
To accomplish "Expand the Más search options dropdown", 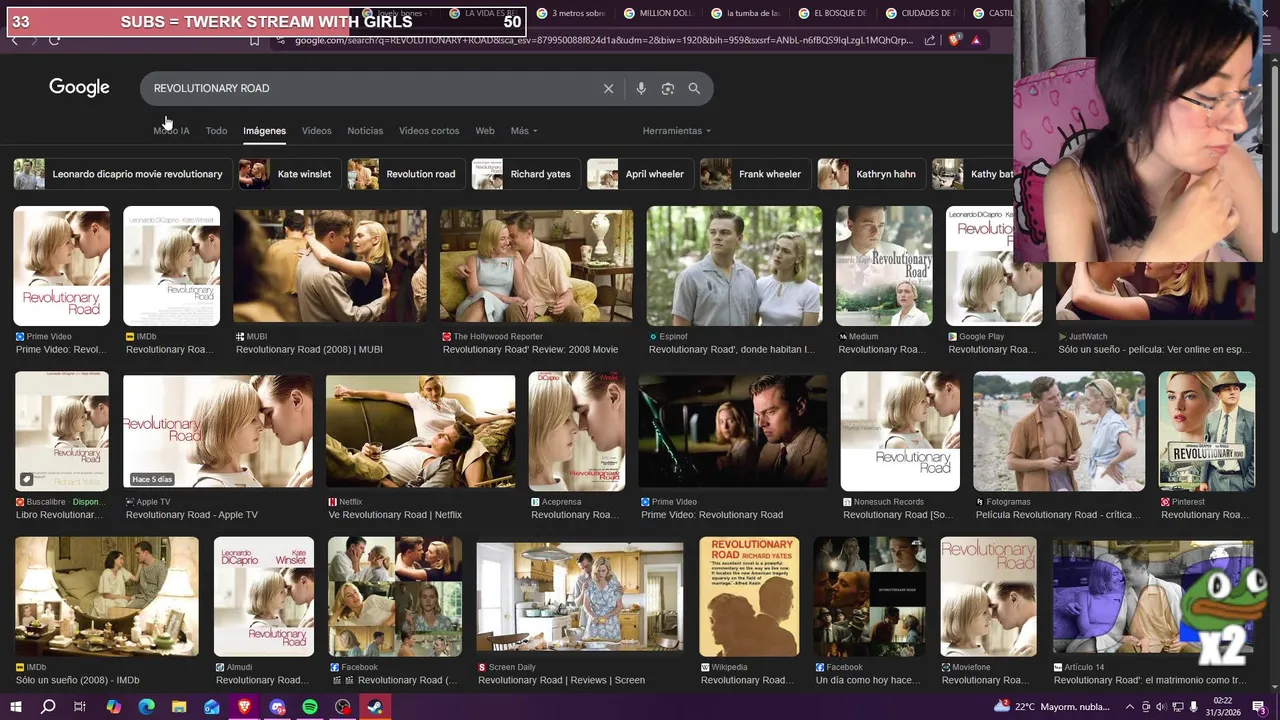I will tap(524, 131).
